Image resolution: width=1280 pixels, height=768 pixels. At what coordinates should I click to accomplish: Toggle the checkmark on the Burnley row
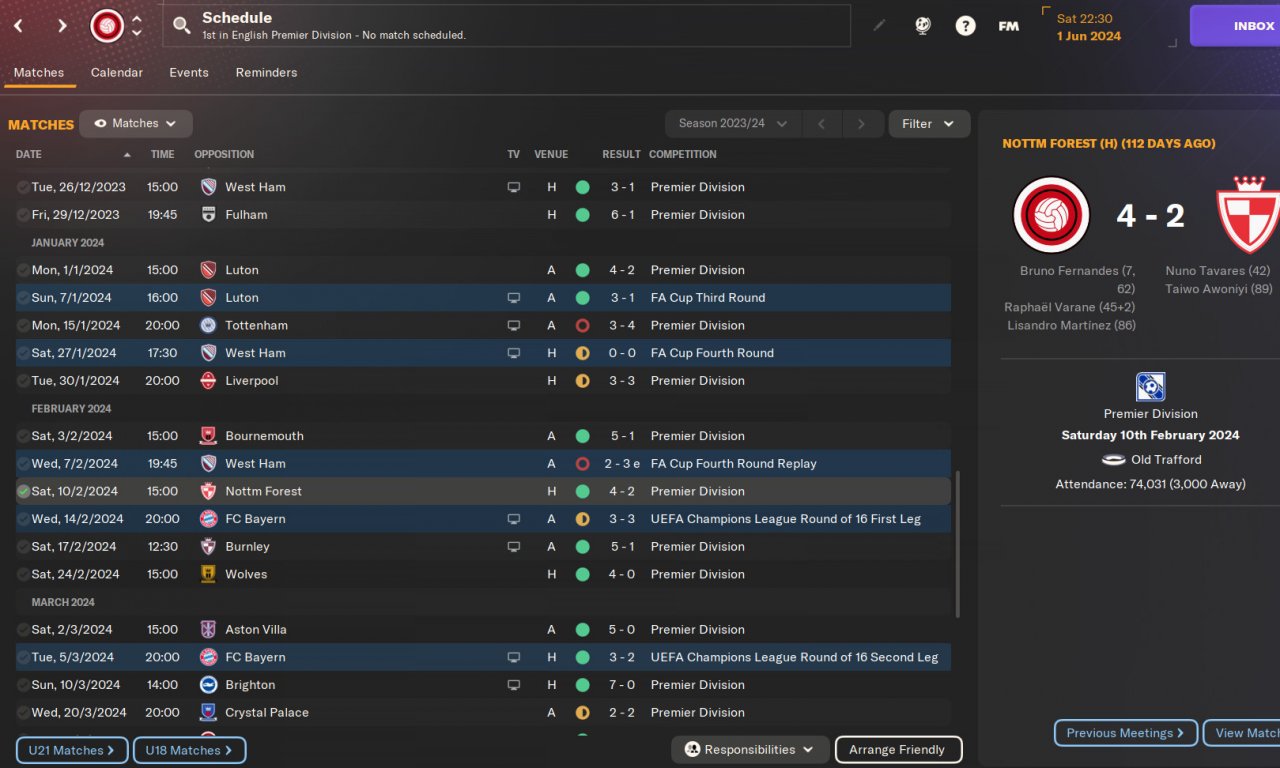pos(23,547)
